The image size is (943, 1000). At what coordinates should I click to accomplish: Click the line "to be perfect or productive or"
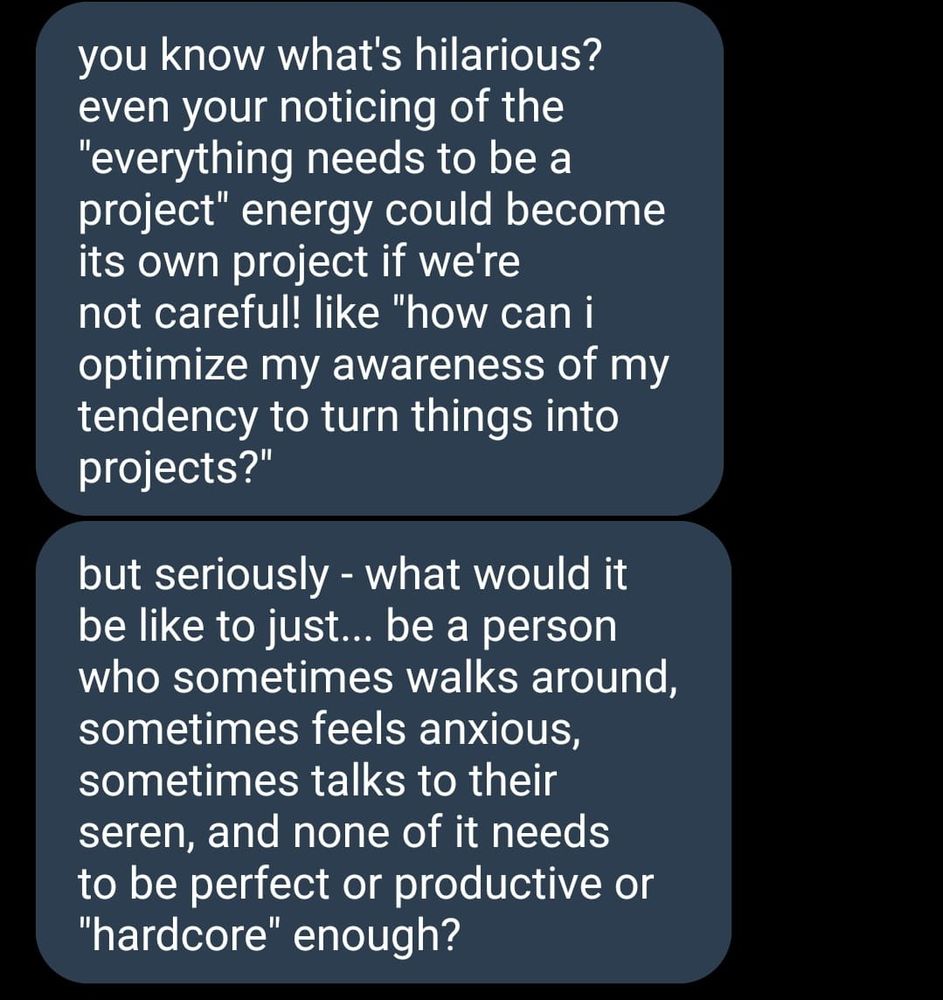[x=365, y=884]
